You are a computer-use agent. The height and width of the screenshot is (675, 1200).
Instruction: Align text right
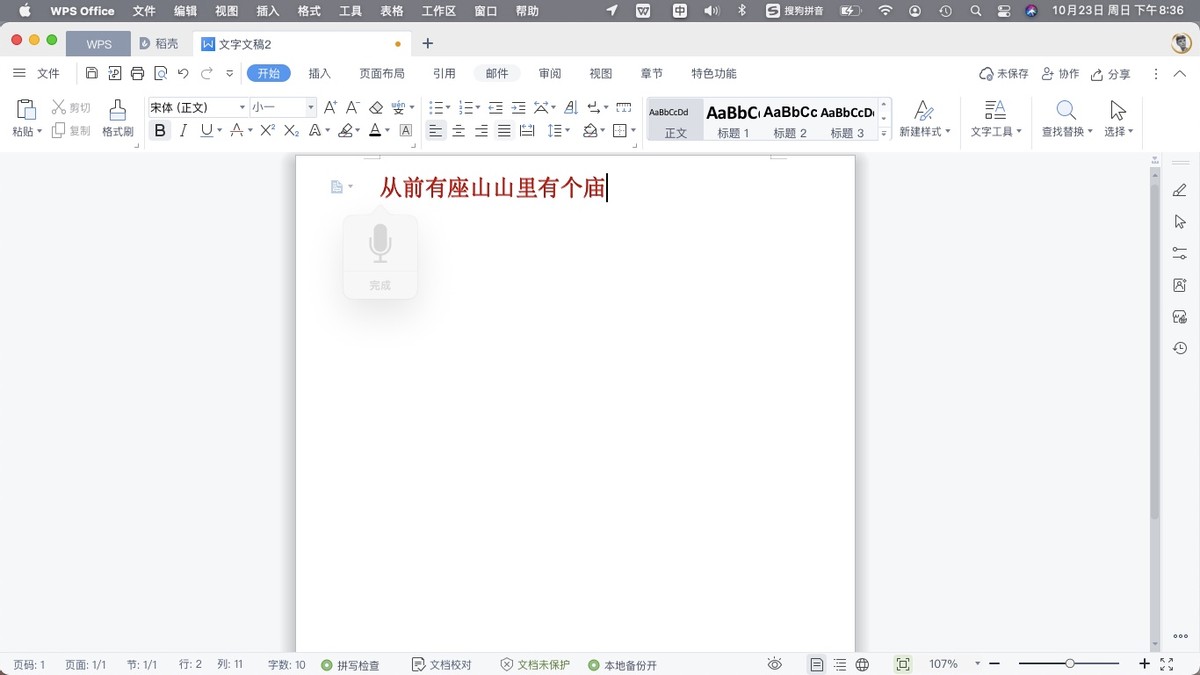[x=481, y=131]
